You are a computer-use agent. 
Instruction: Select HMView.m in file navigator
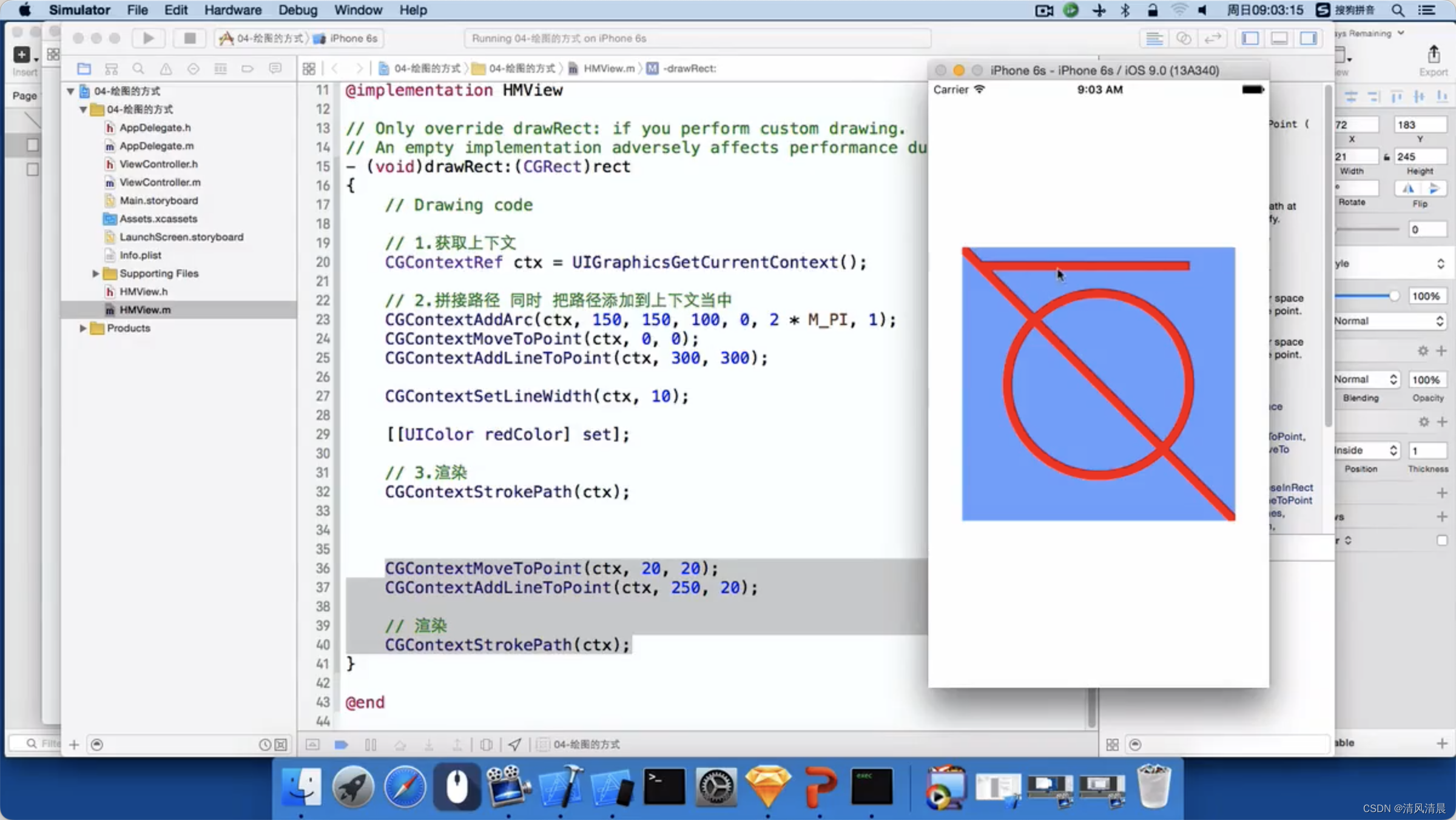click(x=145, y=309)
